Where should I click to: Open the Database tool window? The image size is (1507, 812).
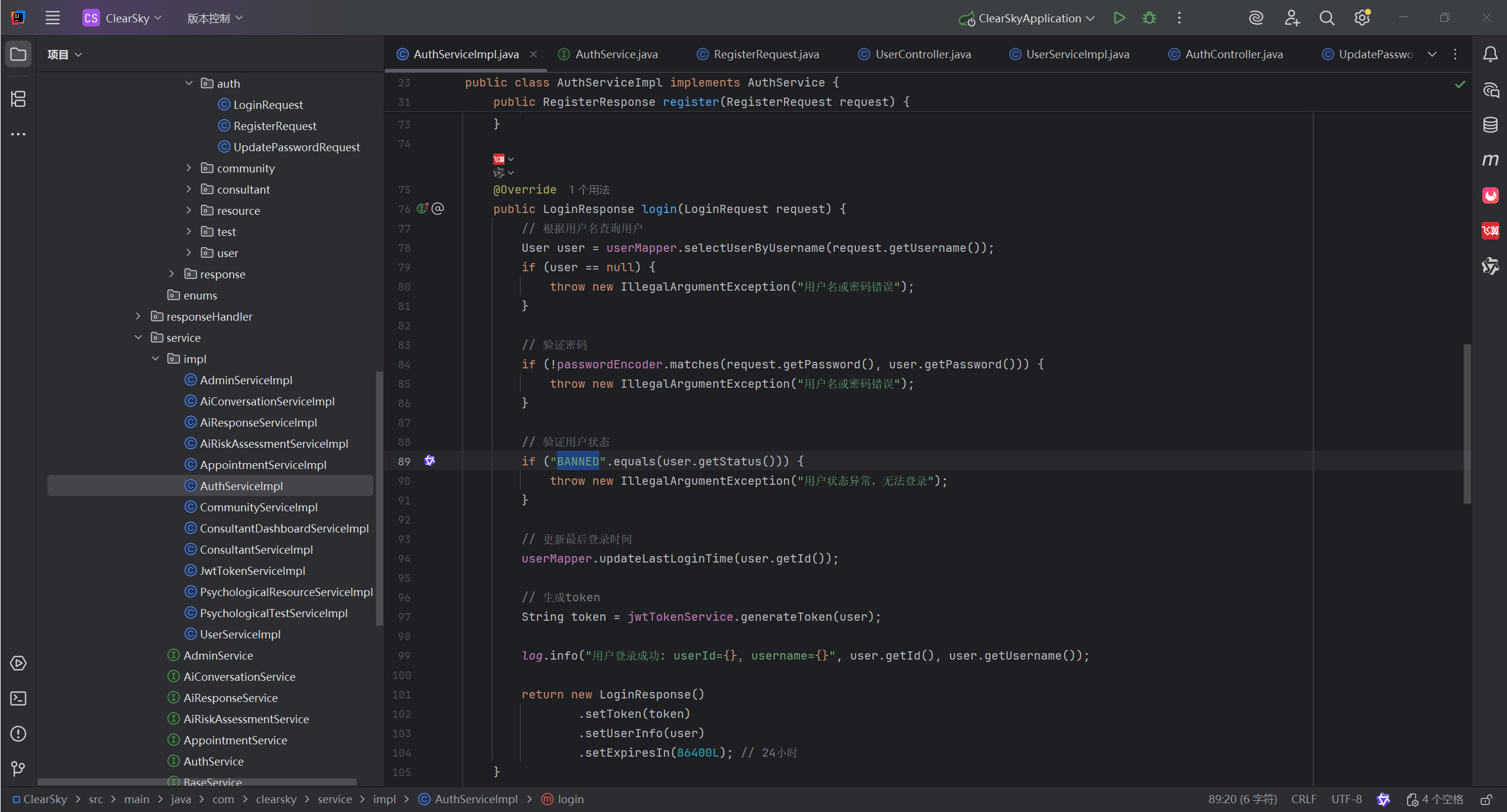click(x=1490, y=125)
